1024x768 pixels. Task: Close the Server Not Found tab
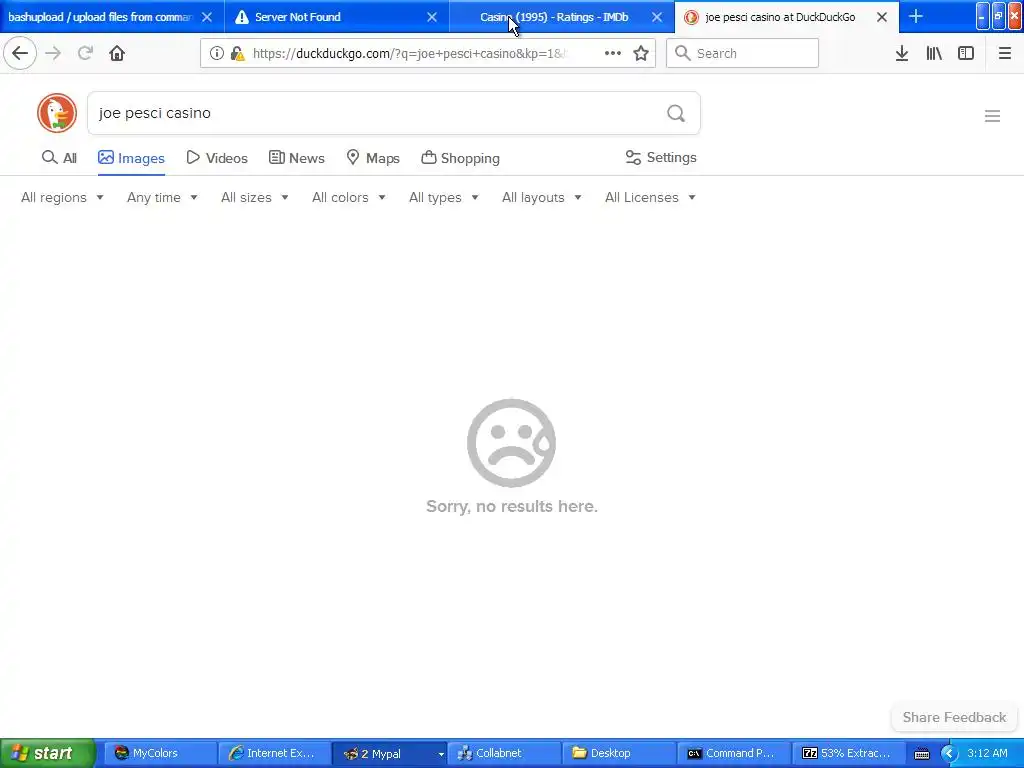click(432, 18)
